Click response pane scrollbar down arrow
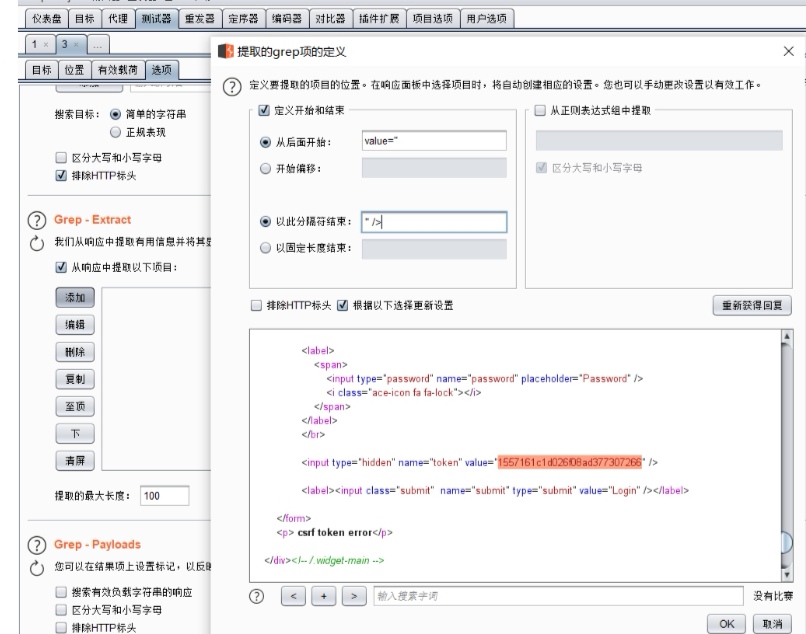This screenshot has height=634, width=806. 786,575
